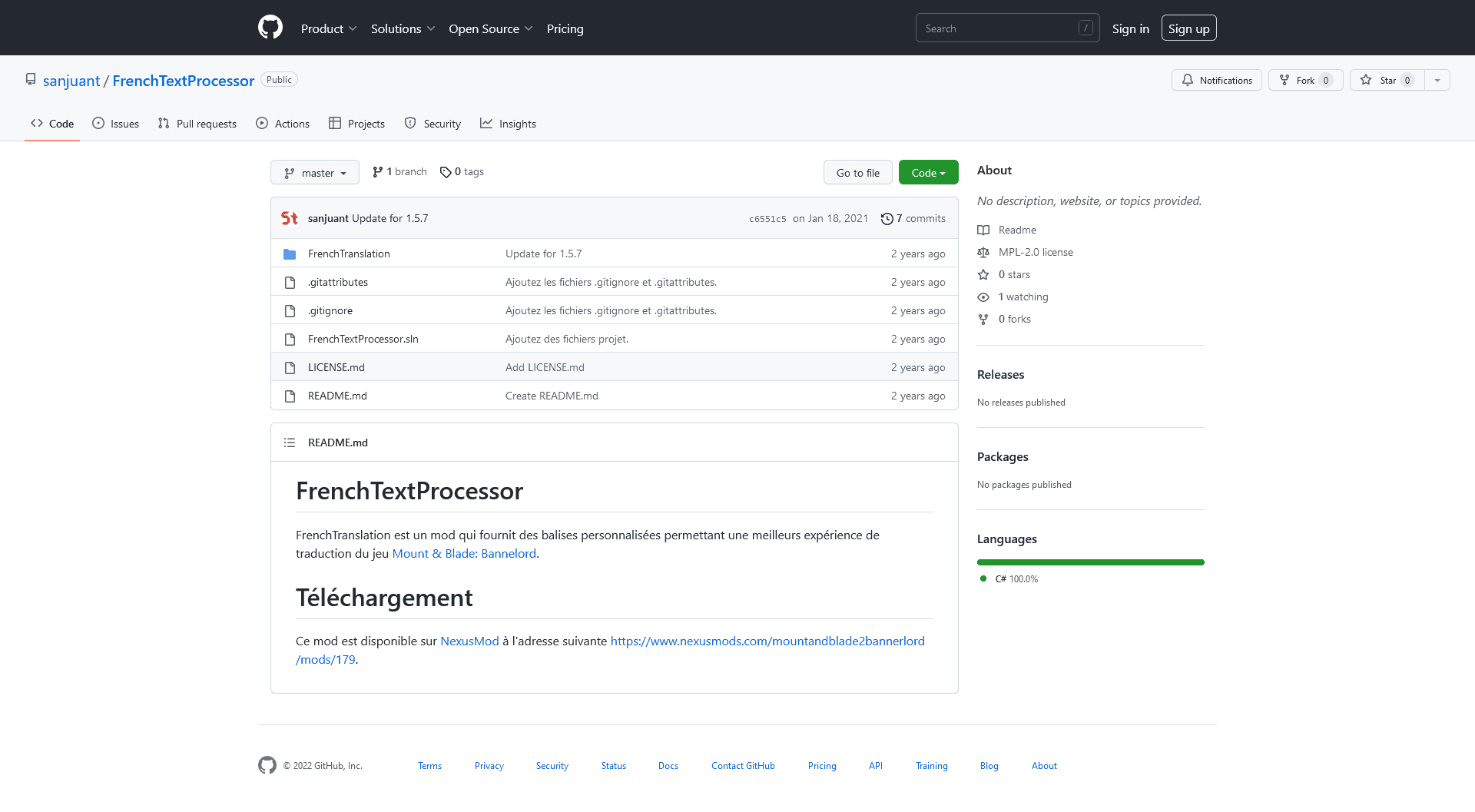Open the Training footer link
This screenshot has width=1475, height=812.
pyautogui.click(x=932, y=766)
